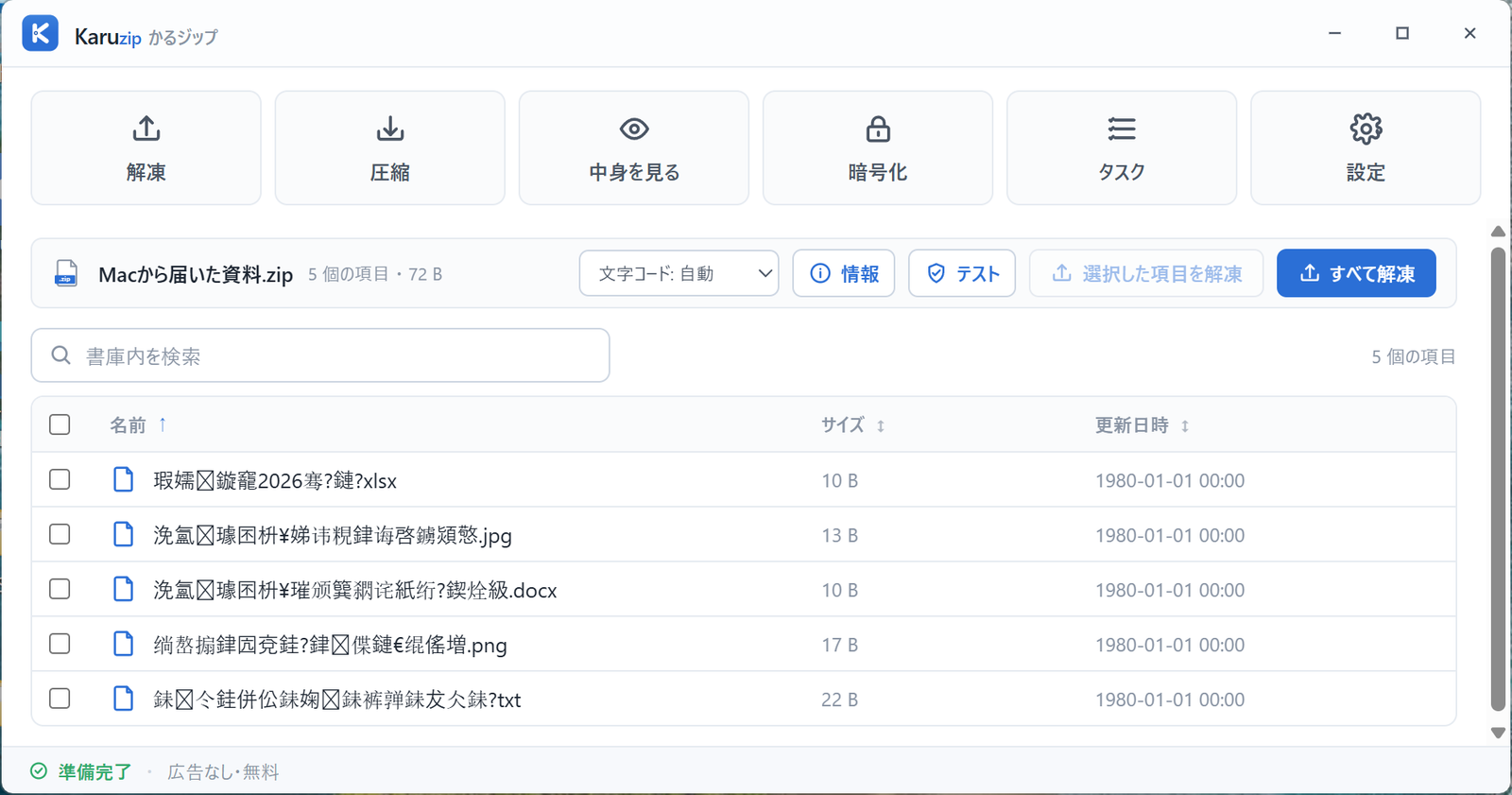
Task: Close the Karuzip window
Action: (1469, 33)
